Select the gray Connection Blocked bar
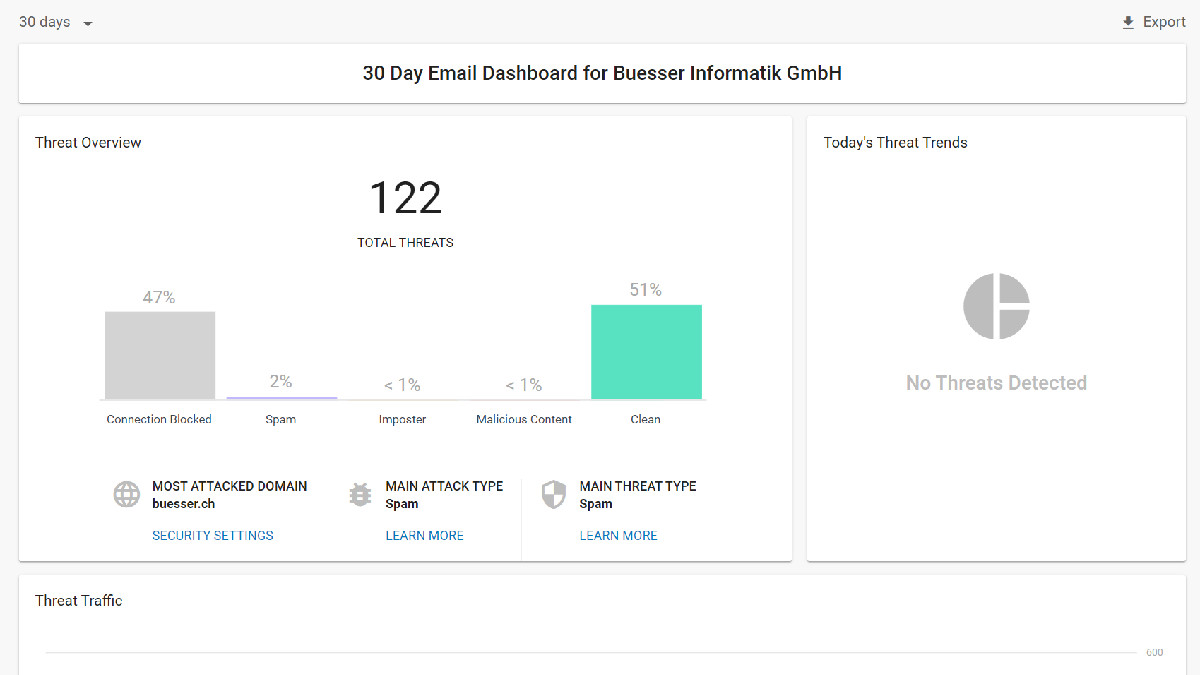The image size is (1200, 675). pos(160,355)
